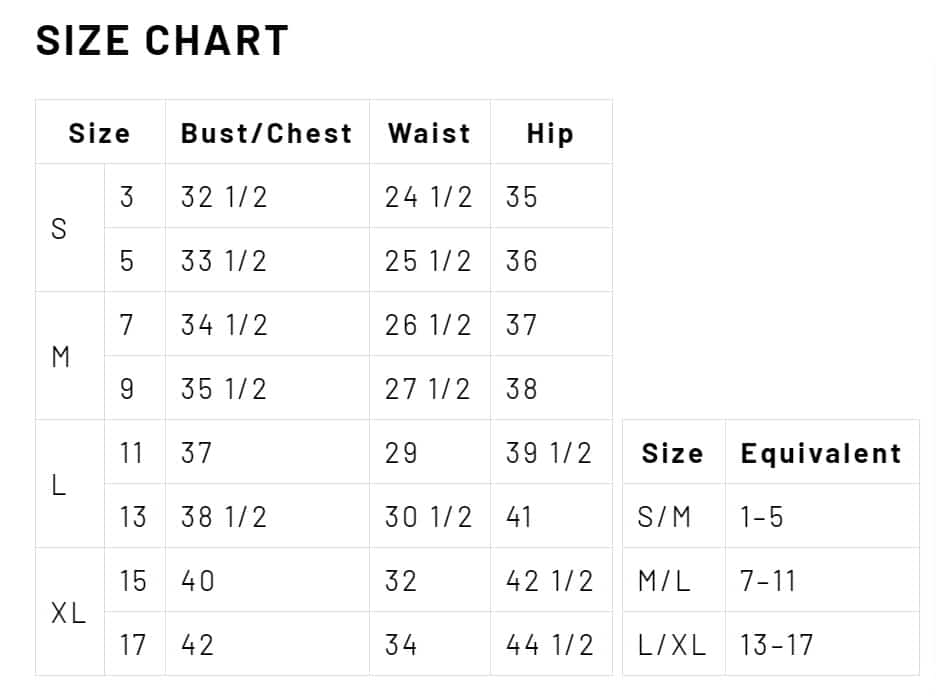
Task: Select the S size row label
Action: tap(59, 228)
